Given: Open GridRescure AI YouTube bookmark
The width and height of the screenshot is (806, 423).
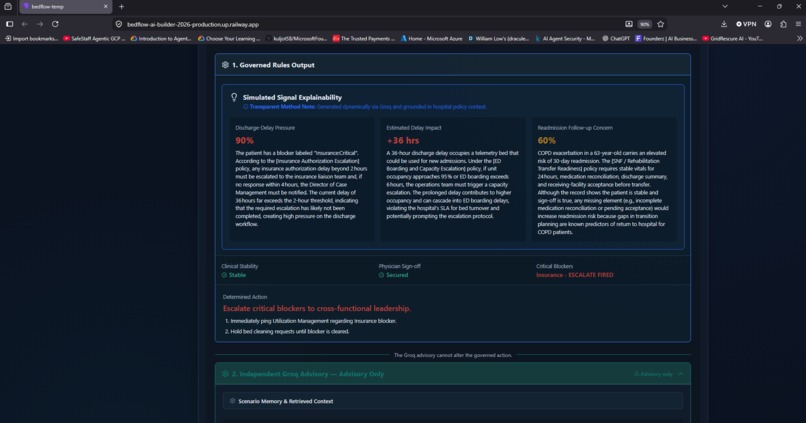Looking at the screenshot, I should [732, 39].
